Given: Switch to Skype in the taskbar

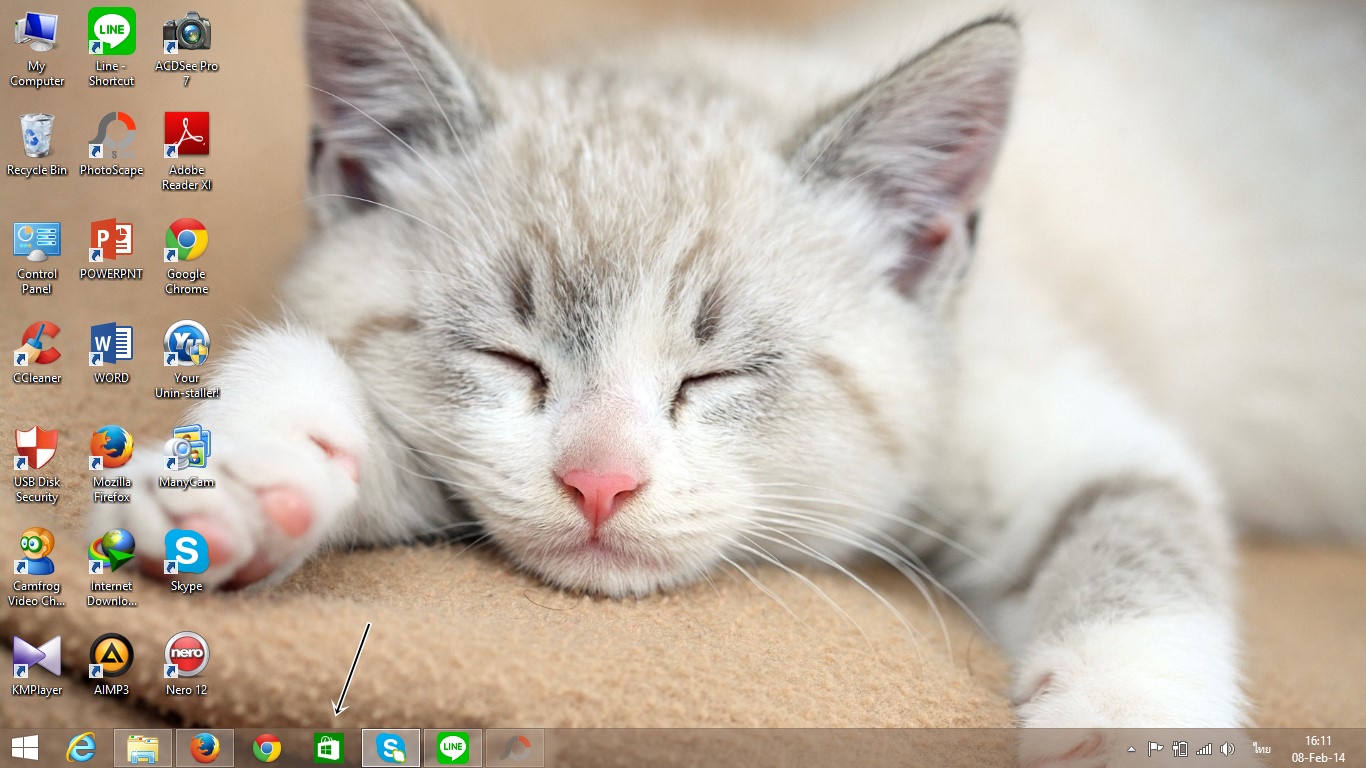Looking at the screenshot, I should (391, 748).
